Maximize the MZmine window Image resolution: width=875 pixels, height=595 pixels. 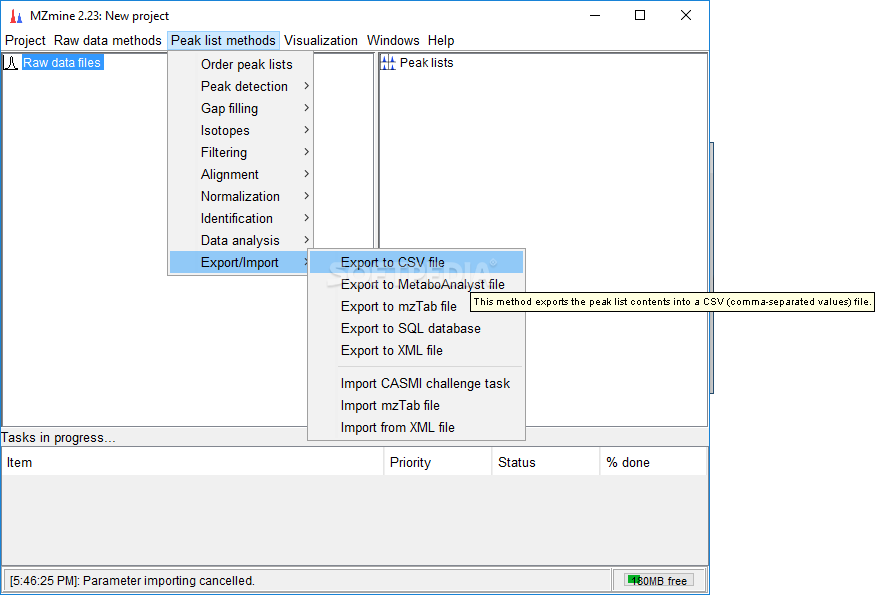640,16
